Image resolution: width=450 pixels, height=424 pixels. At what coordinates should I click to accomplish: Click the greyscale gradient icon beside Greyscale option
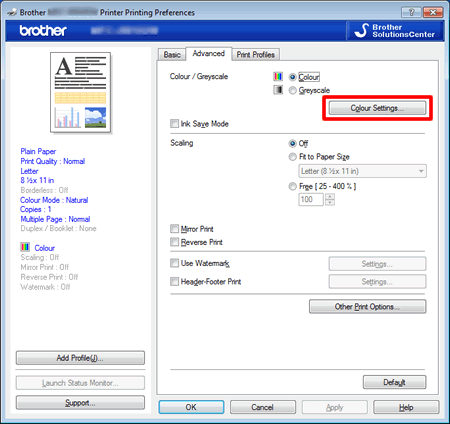coord(278,90)
